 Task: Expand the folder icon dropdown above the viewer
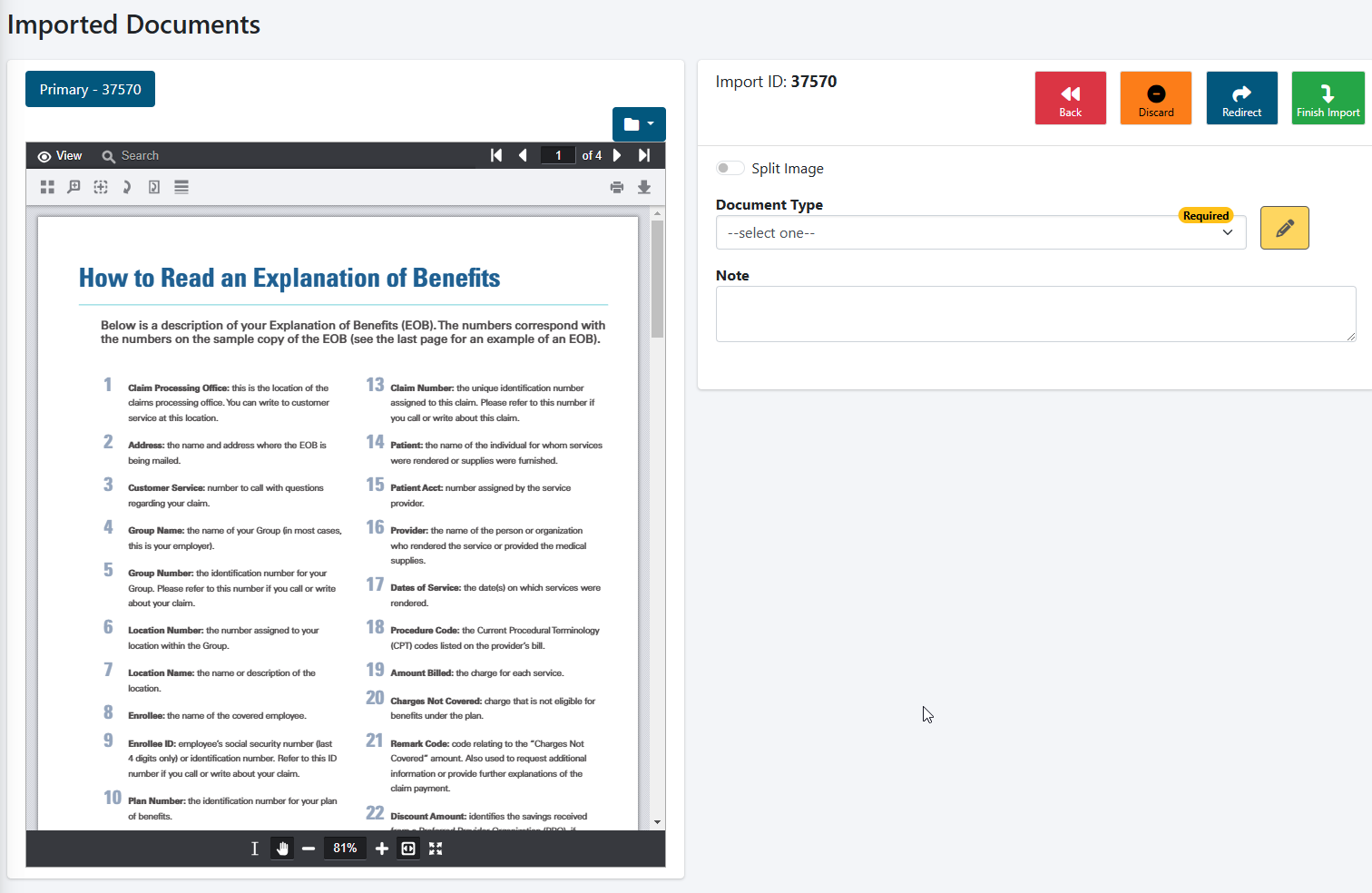639,123
